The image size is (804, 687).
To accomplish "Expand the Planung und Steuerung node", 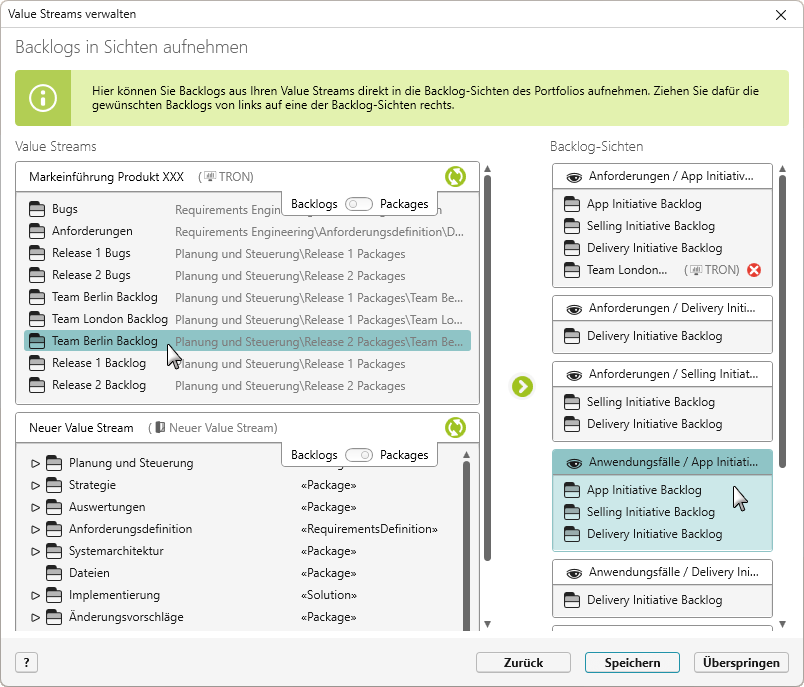I will point(35,463).
